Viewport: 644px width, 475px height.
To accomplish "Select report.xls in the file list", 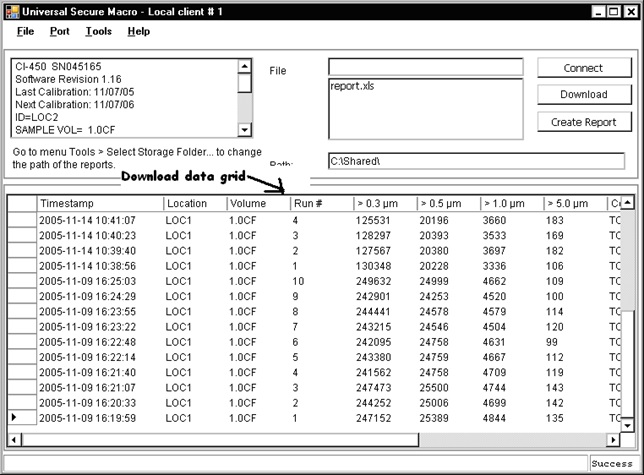I will coord(352,86).
